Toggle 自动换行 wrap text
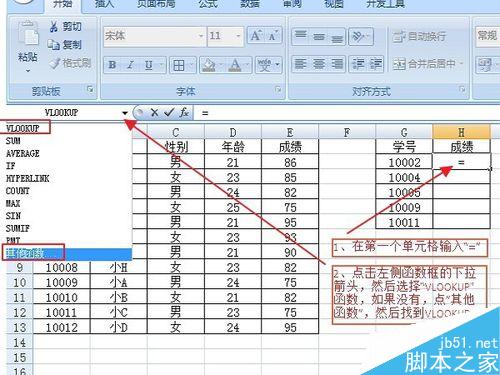Viewport: 500px width, 375px height. click(x=419, y=36)
